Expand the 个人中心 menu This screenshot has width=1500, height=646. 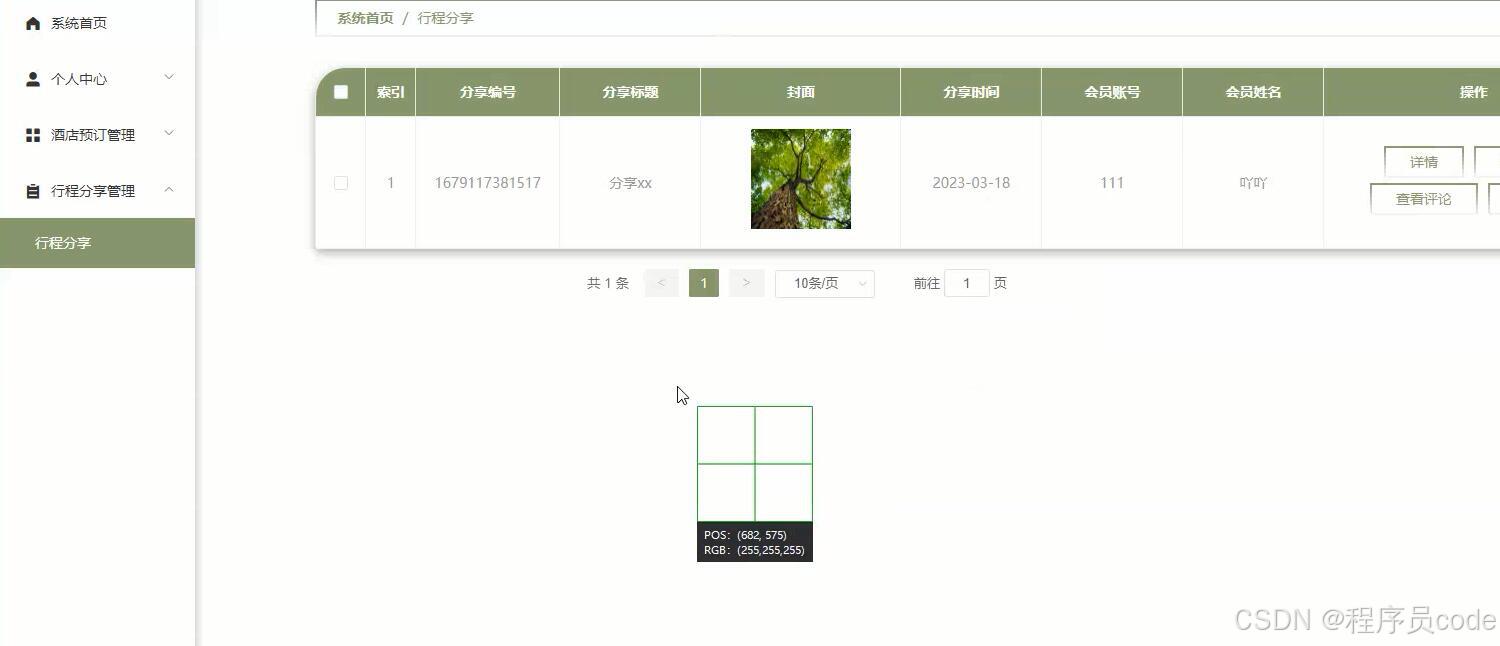97,78
